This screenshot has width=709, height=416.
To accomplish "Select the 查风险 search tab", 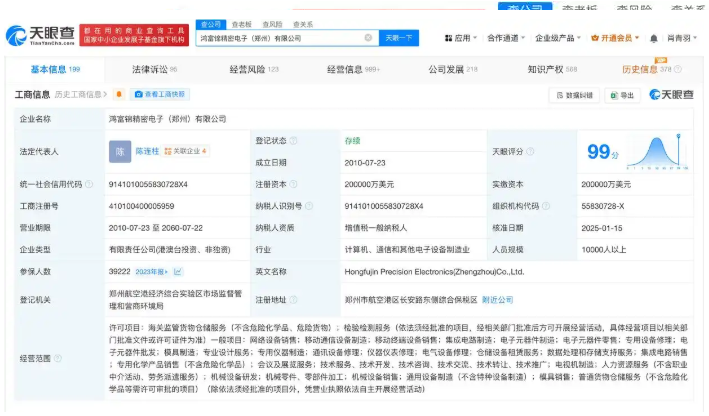I will pyautogui.click(x=272, y=24).
